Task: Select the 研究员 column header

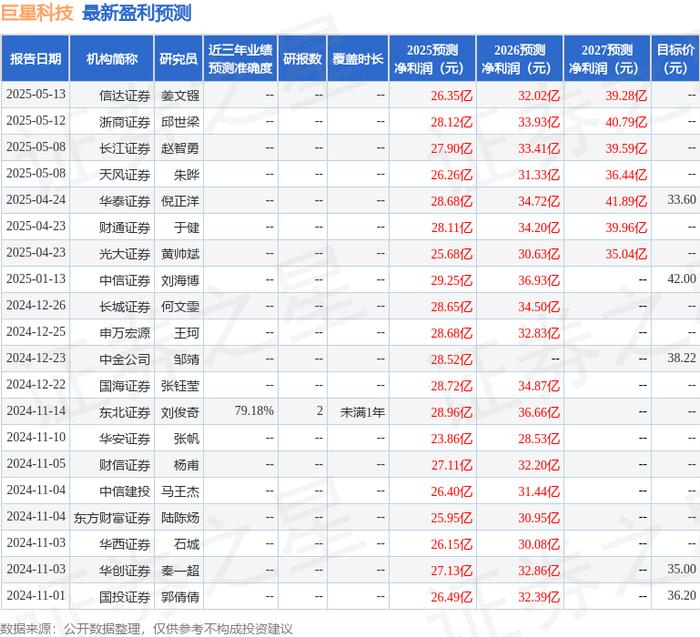Action: pyautogui.click(x=179, y=58)
